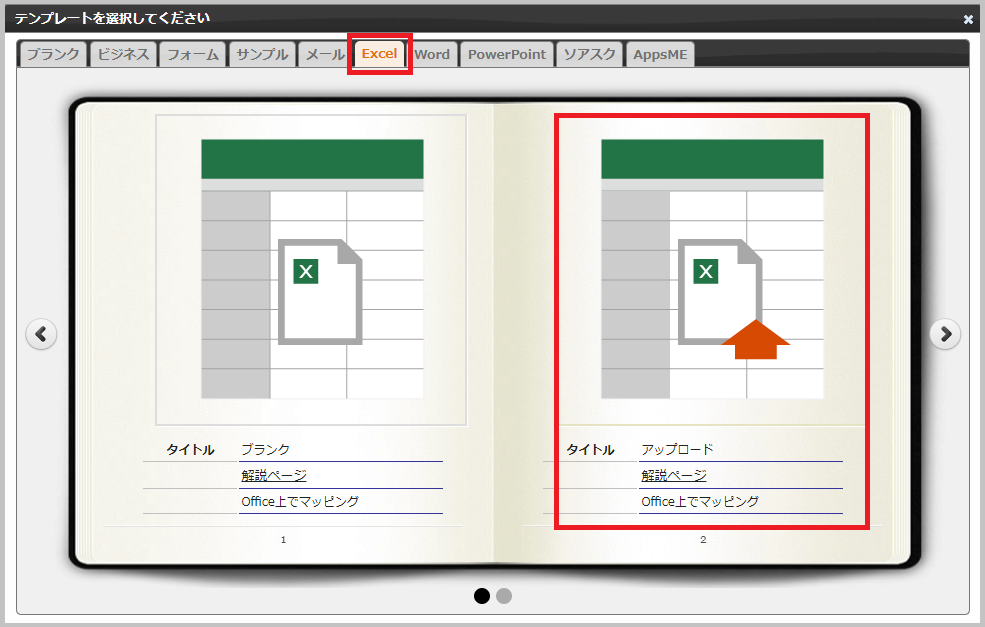Go to the previous template page arrow
Viewport: 985px width, 627px height.
[x=41, y=334]
